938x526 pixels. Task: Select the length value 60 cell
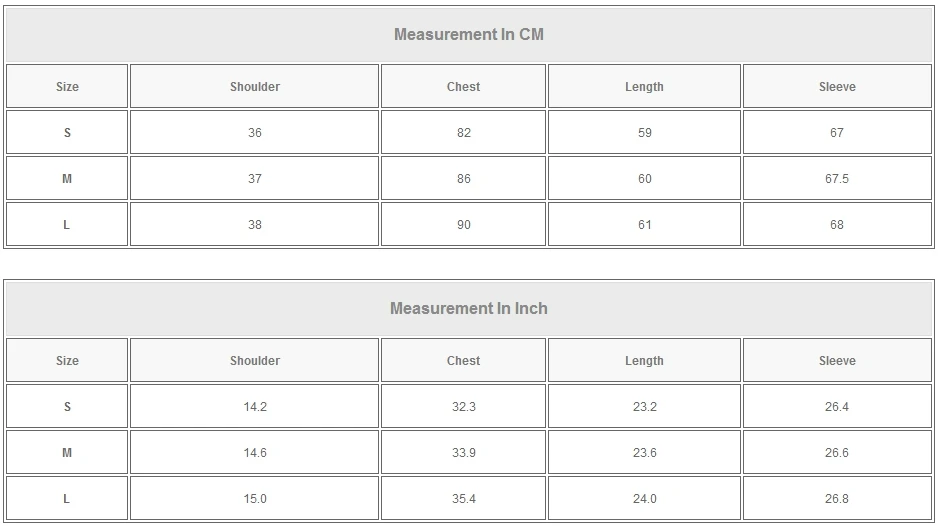click(x=644, y=179)
